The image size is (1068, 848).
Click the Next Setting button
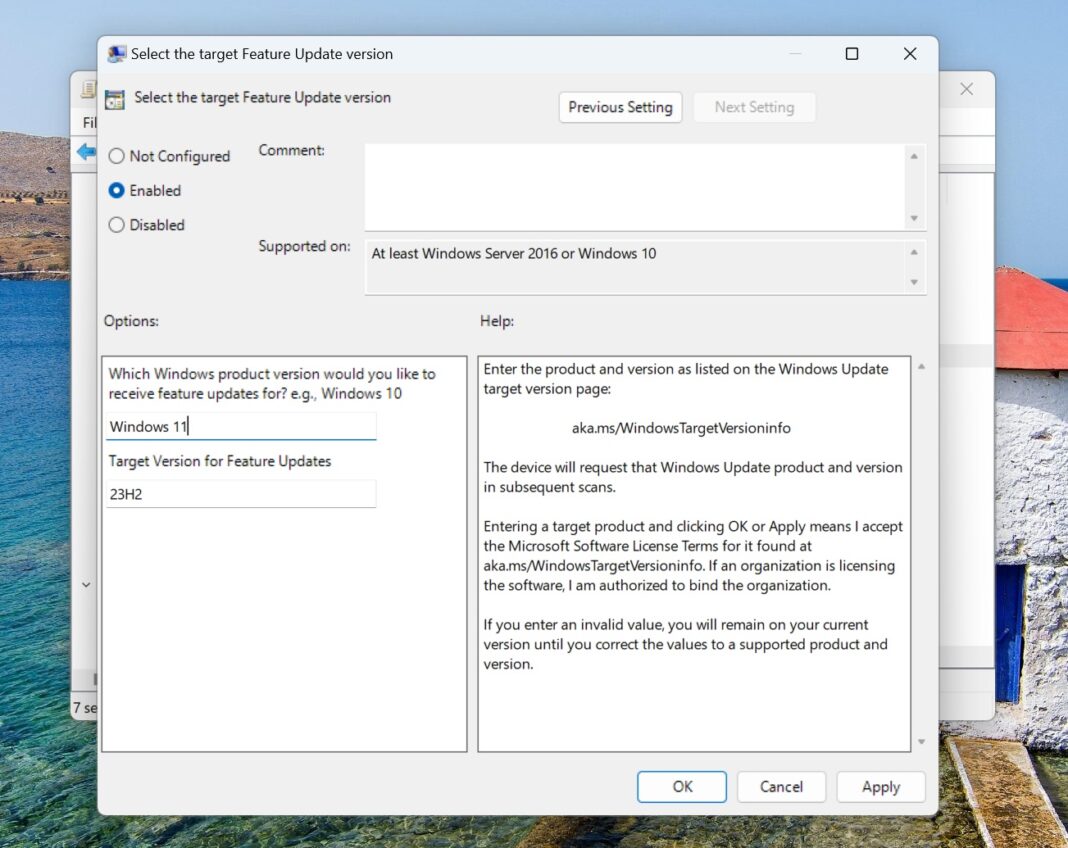754,107
